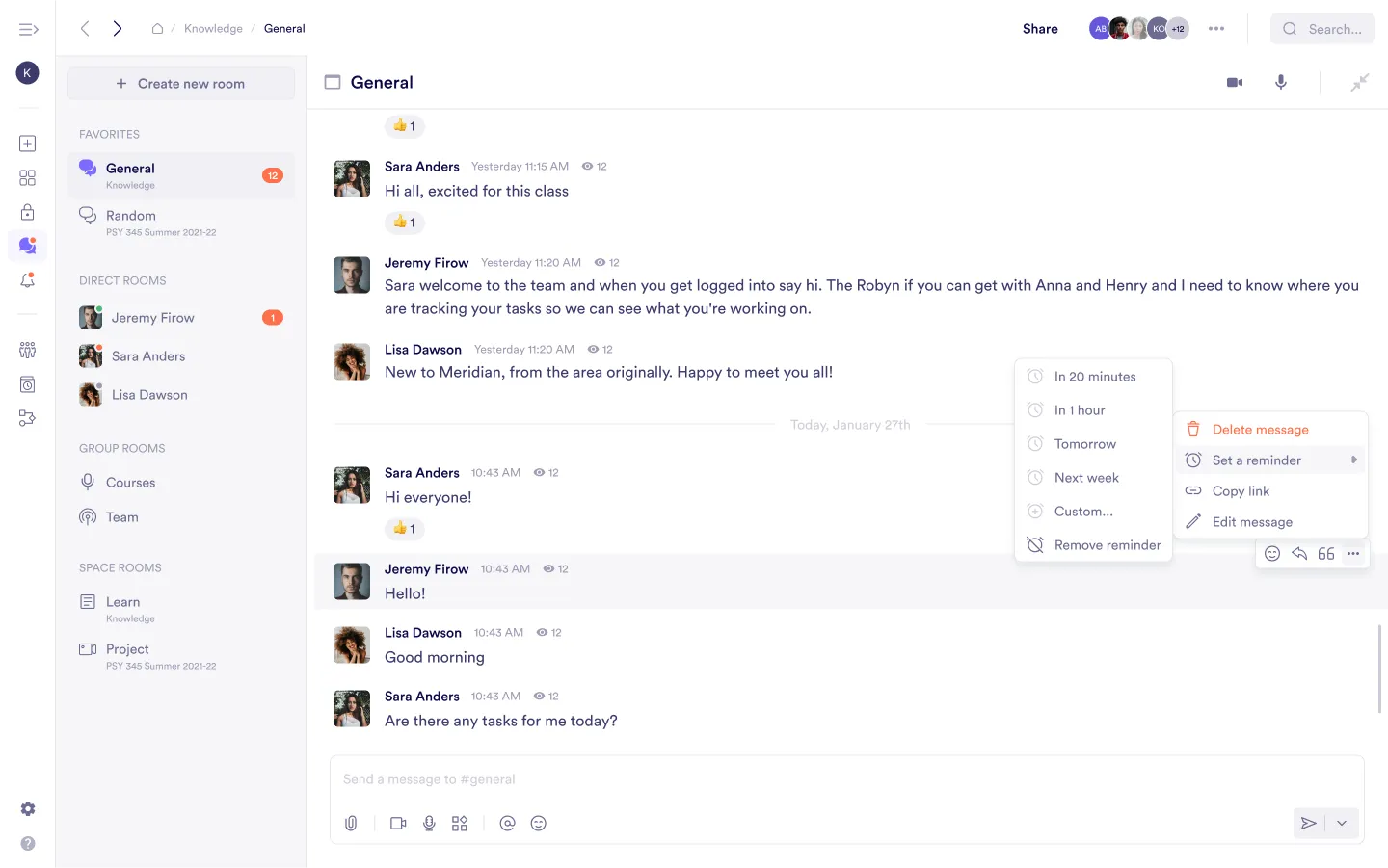Collapse the chat panel view
Screen dimensions: 1388x868
[x=1359, y=83]
